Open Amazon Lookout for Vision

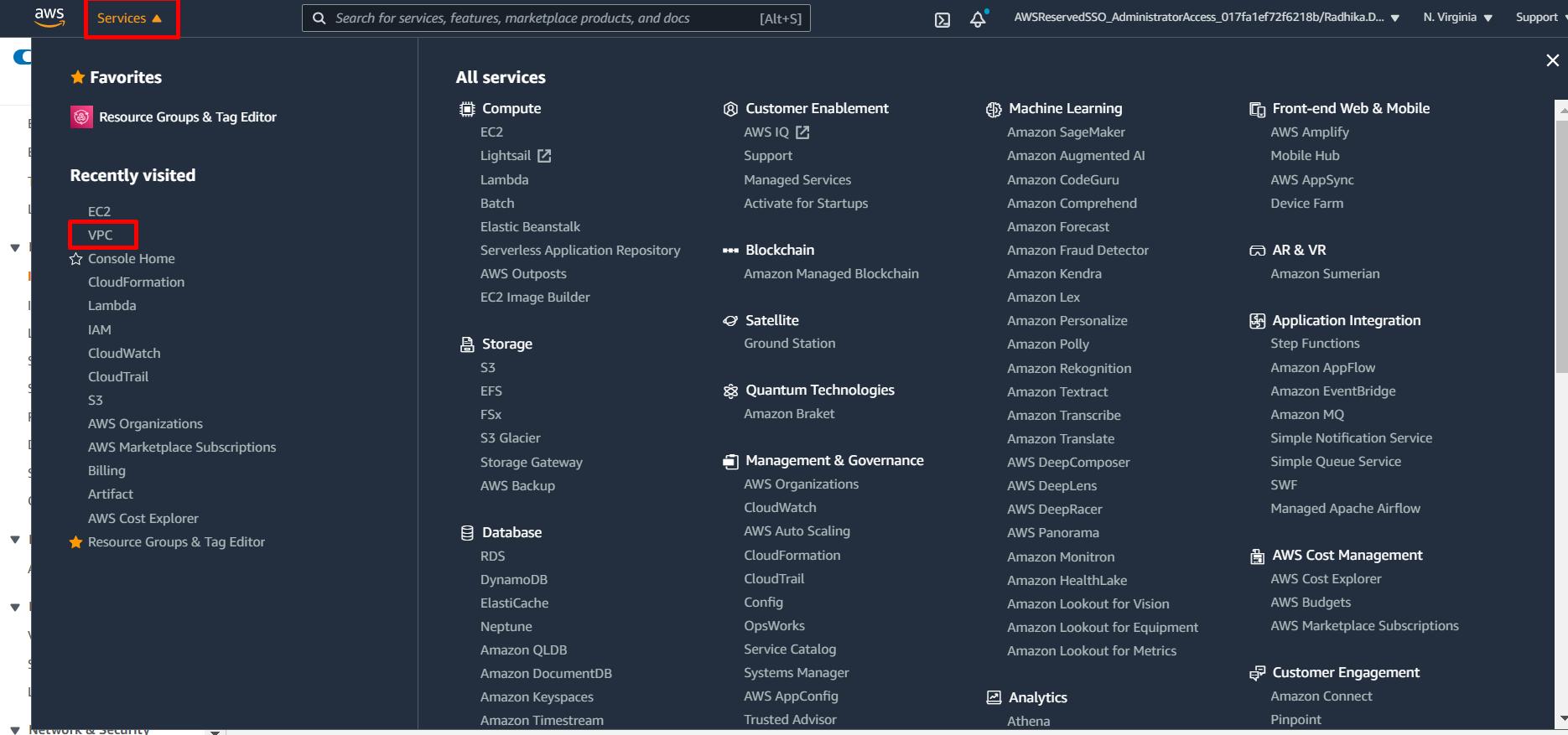(1088, 604)
